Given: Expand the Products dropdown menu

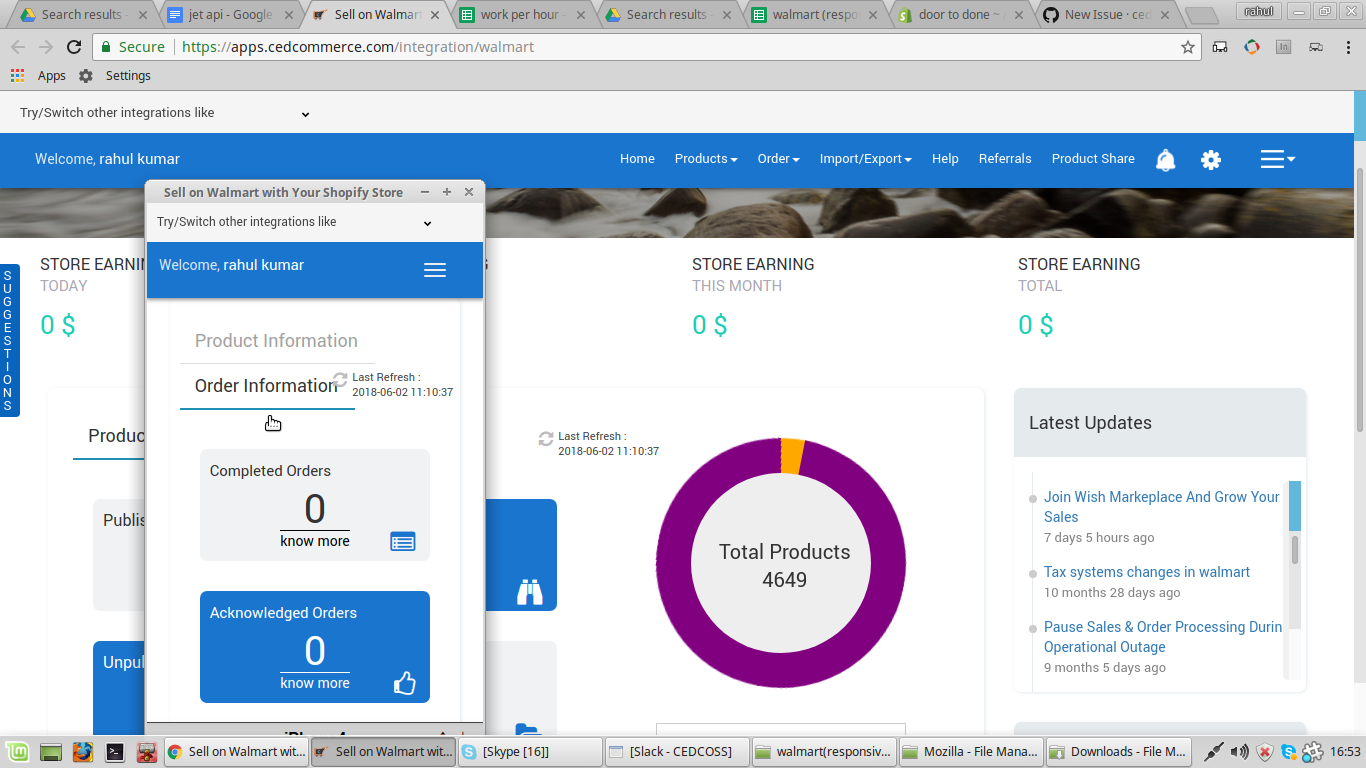Looking at the screenshot, I should [x=705, y=159].
